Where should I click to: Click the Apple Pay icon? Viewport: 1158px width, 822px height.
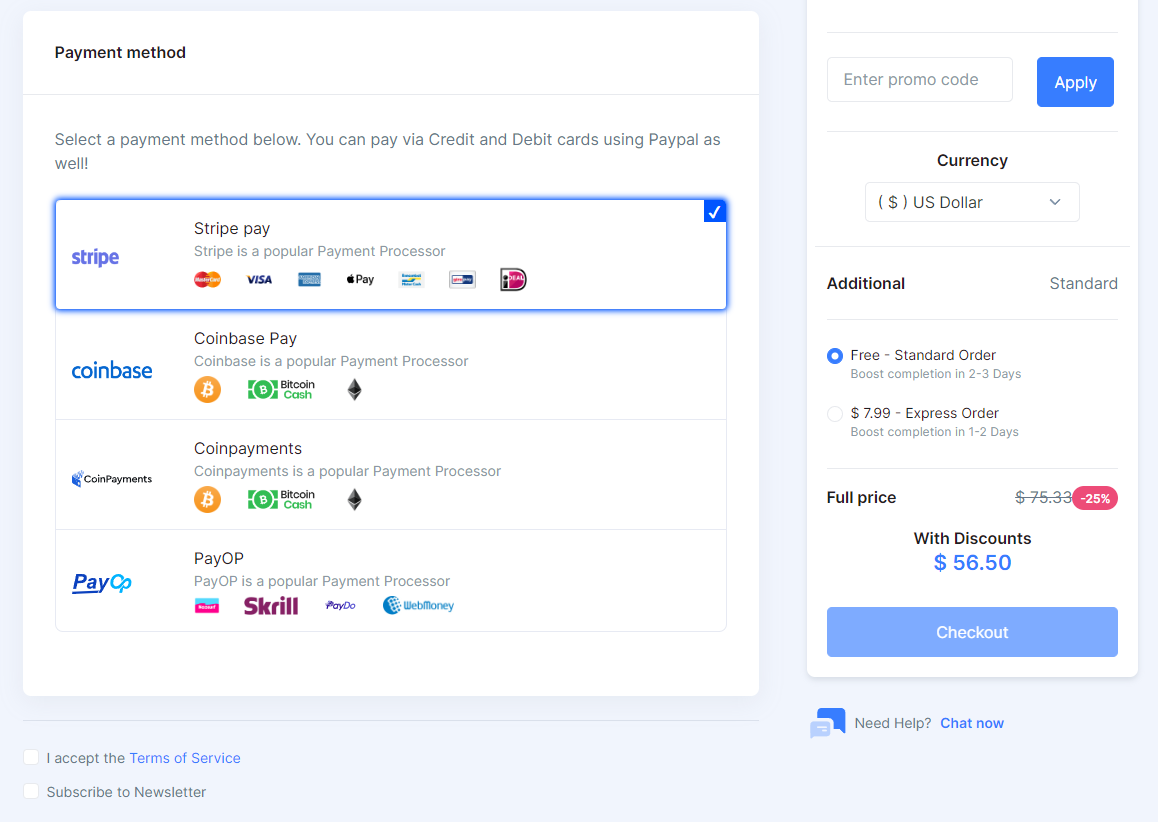(360, 280)
